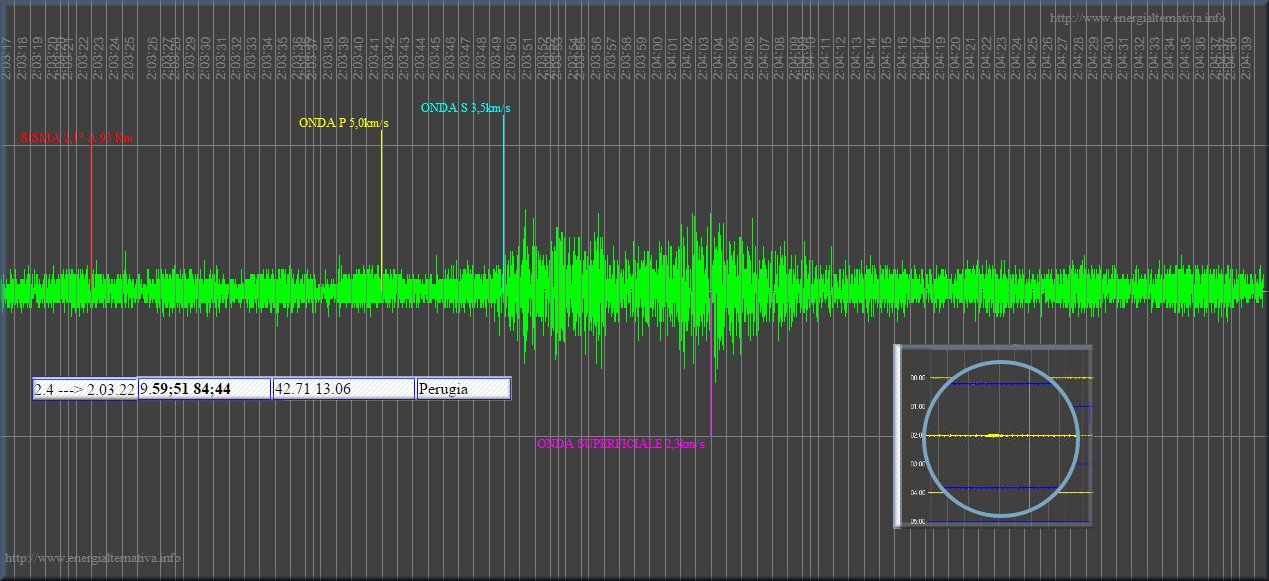
Task: Select the '9.59;51 84;44' table cell
Action: click(x=204, y=389)
